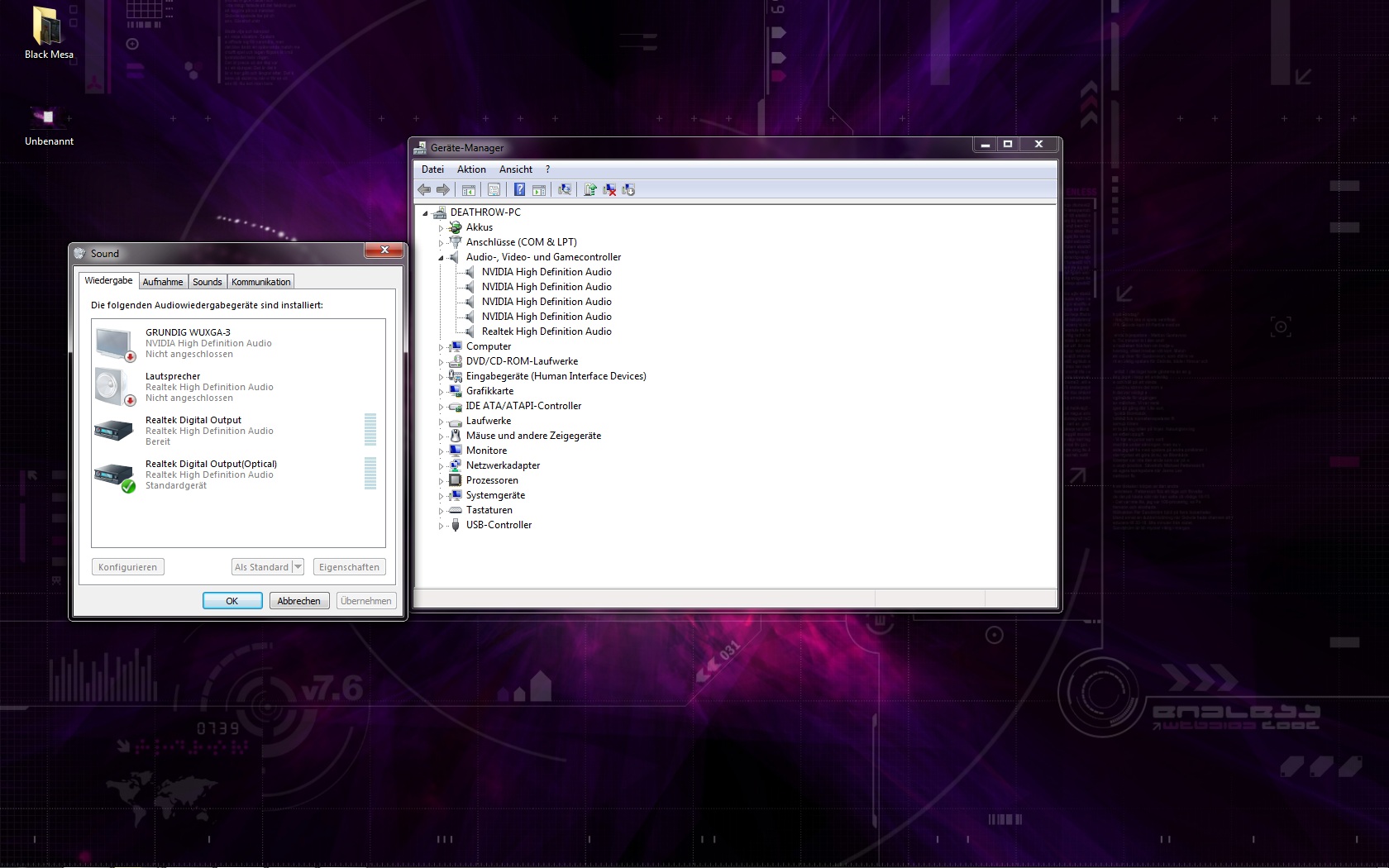
Task: Open the Aktion menu
Action: 471,169
